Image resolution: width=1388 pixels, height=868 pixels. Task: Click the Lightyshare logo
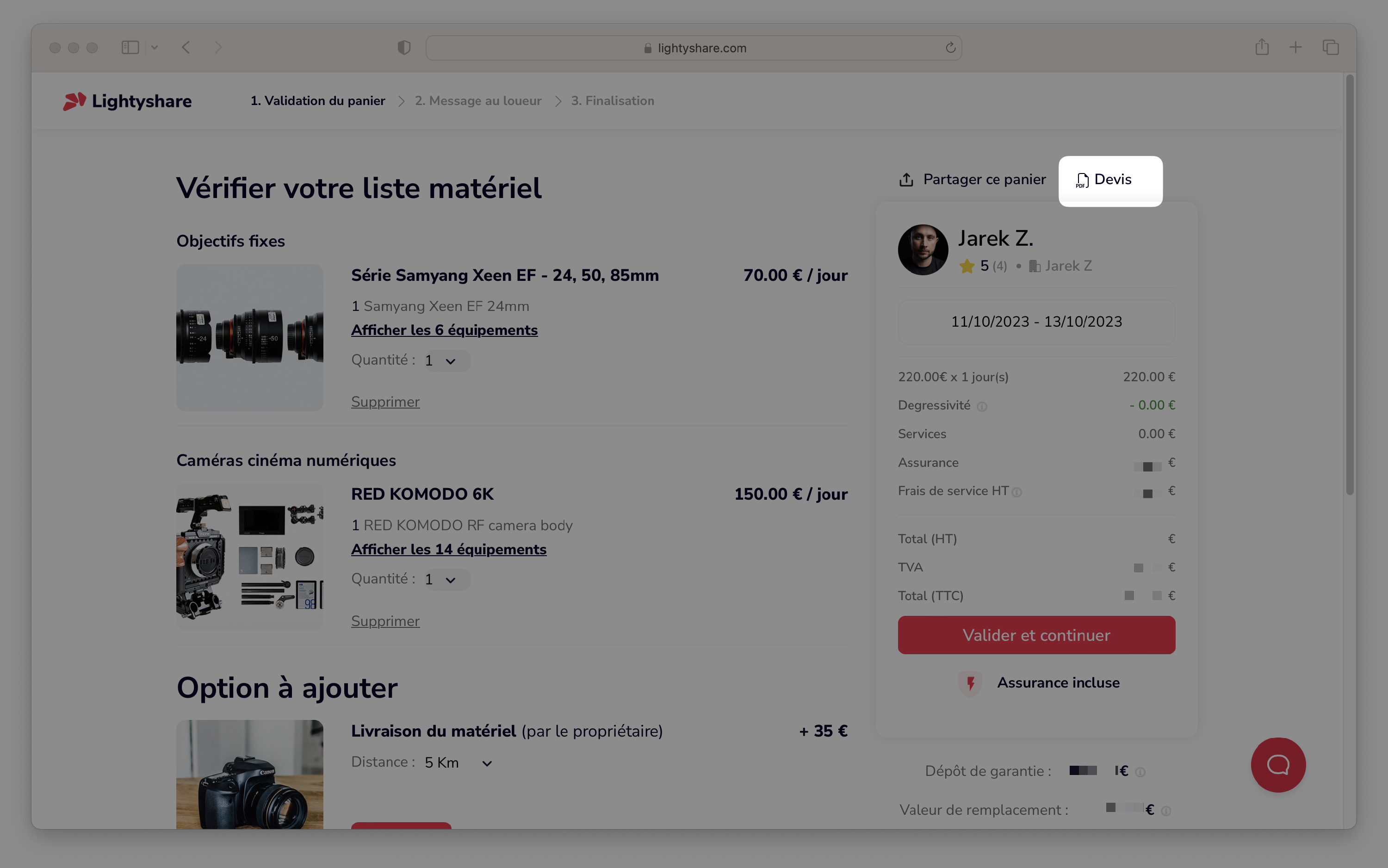click(x=127, y=101)
